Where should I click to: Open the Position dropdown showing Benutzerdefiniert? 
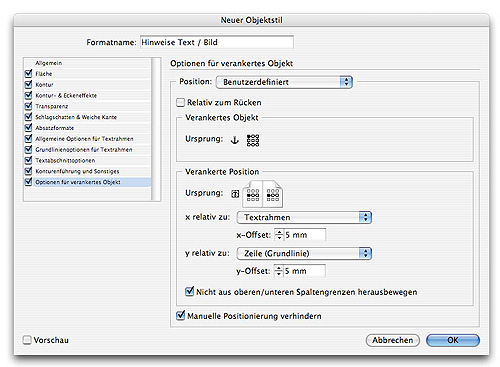point(284,82)
